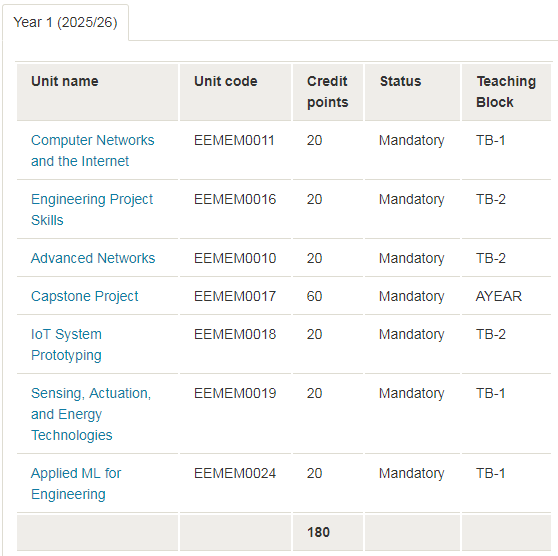Select the Unit code column header

pyautogui.click(x=235, y=92)
